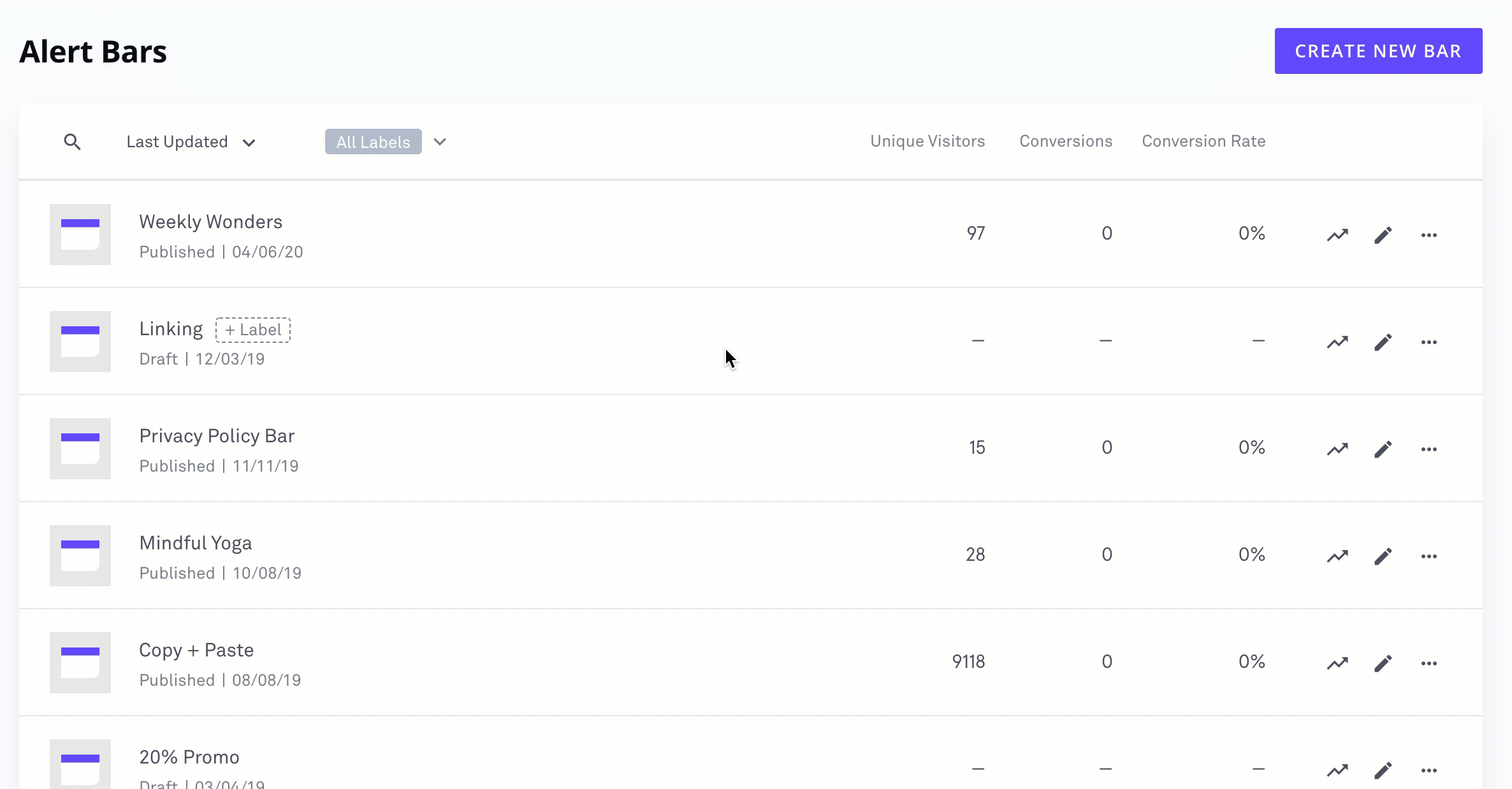Click Published | 04/06/20 status text

221,252
